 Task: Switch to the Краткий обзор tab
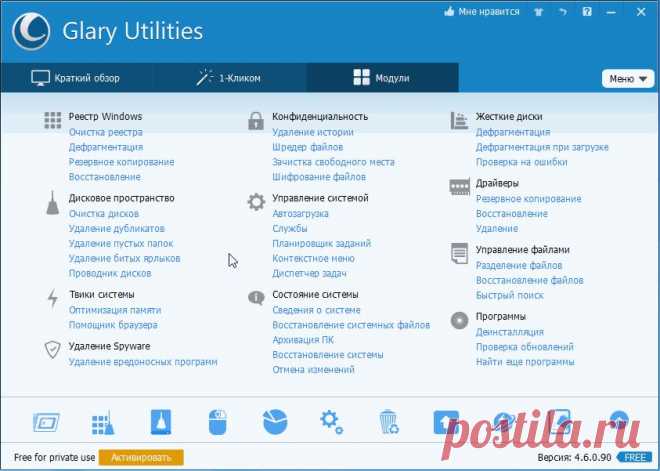click(76, 78)
